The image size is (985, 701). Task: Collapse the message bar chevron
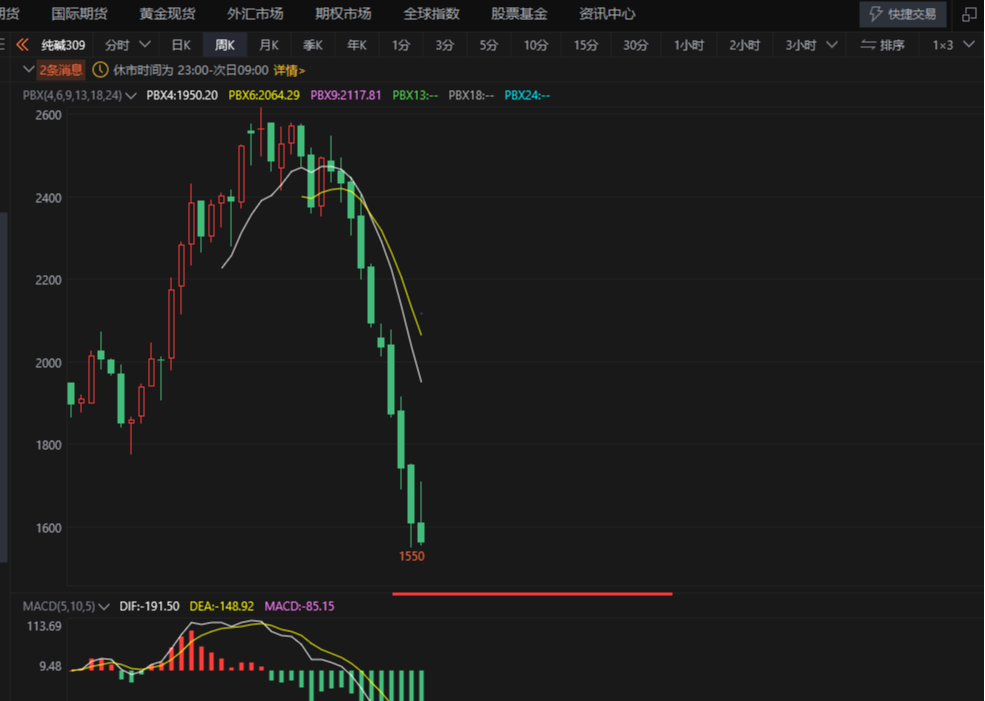pyautogui.click(x=28, y=69)
